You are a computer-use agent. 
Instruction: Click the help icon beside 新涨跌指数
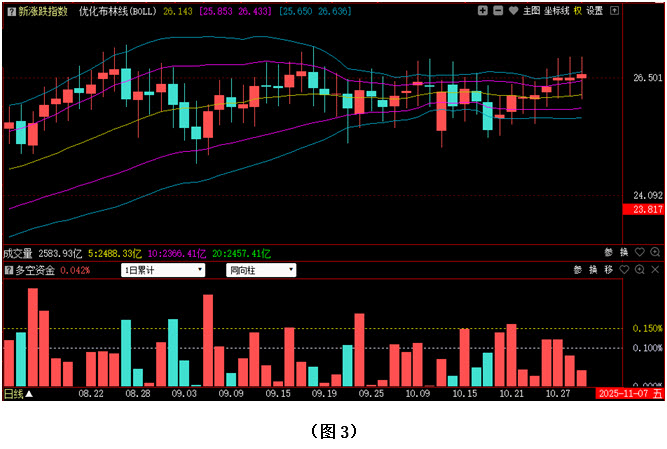[9, 10]
